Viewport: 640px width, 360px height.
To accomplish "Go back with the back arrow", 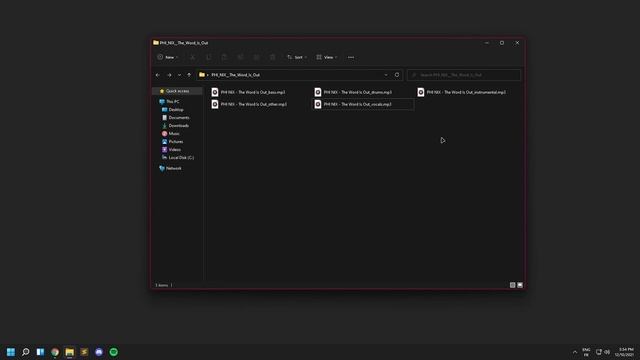I will [158, 75].
